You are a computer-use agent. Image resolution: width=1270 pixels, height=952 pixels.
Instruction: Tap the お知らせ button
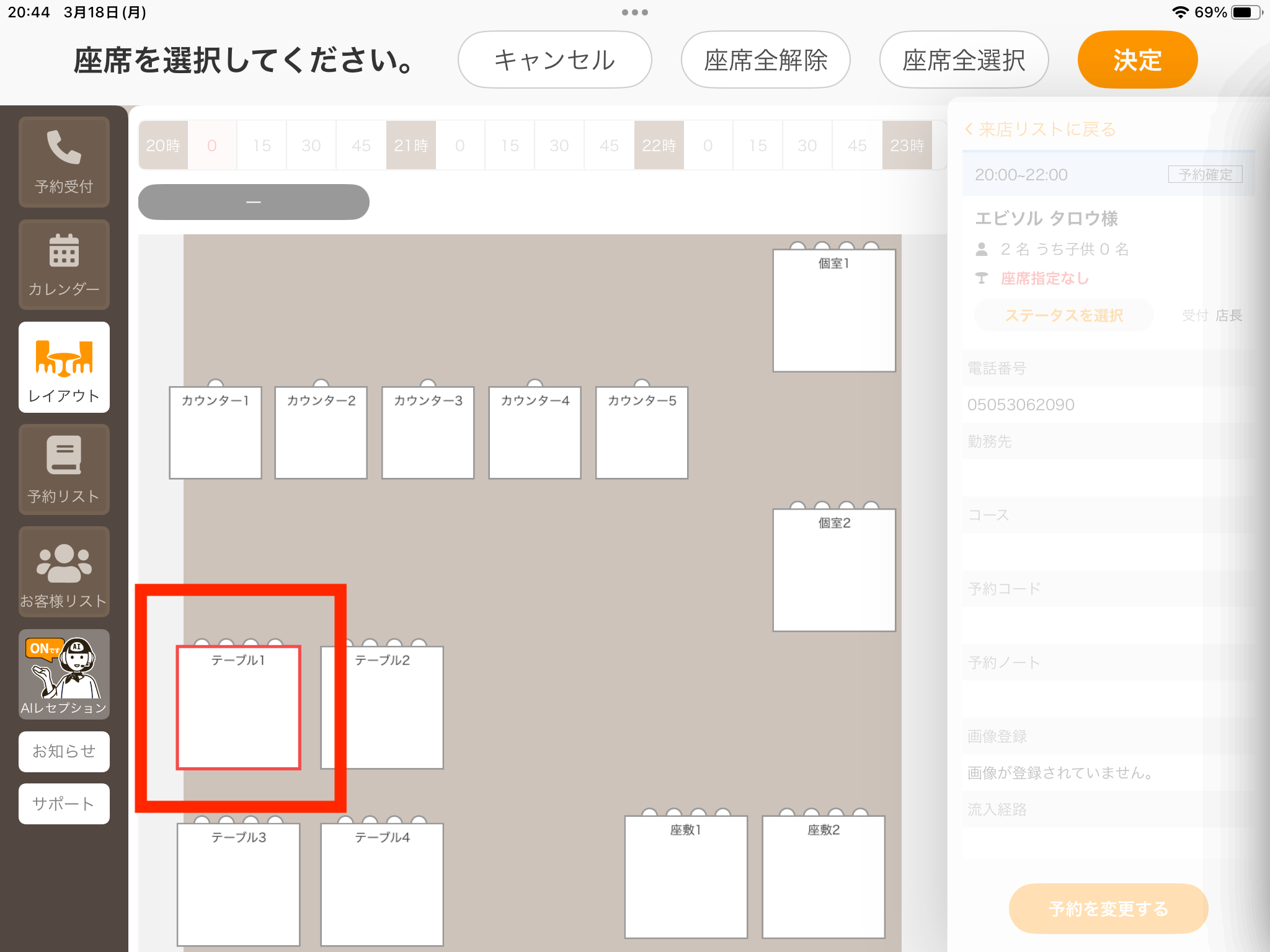tap(64, 751)
